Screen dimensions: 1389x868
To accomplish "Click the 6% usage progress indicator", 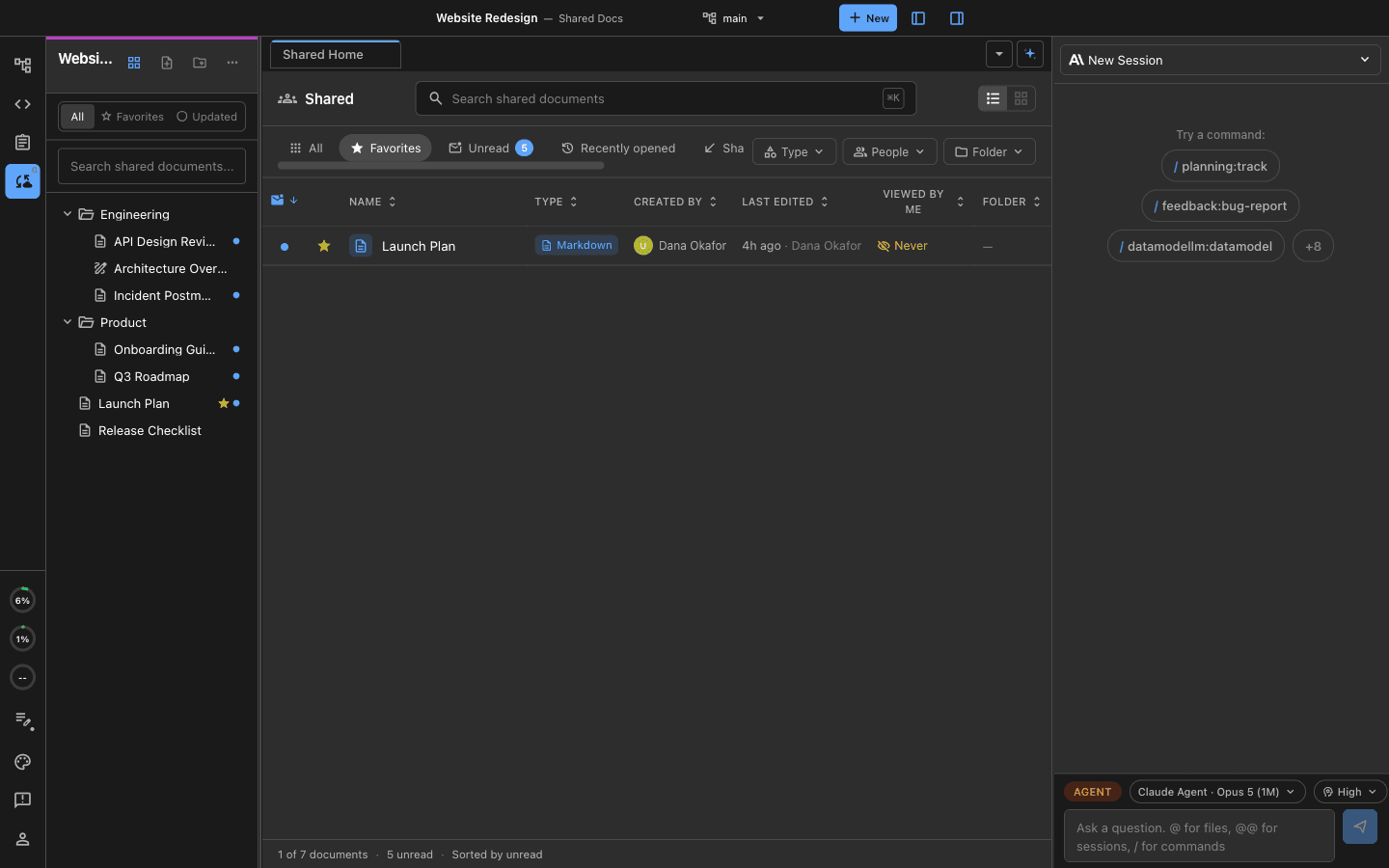I will pos(22,600).
